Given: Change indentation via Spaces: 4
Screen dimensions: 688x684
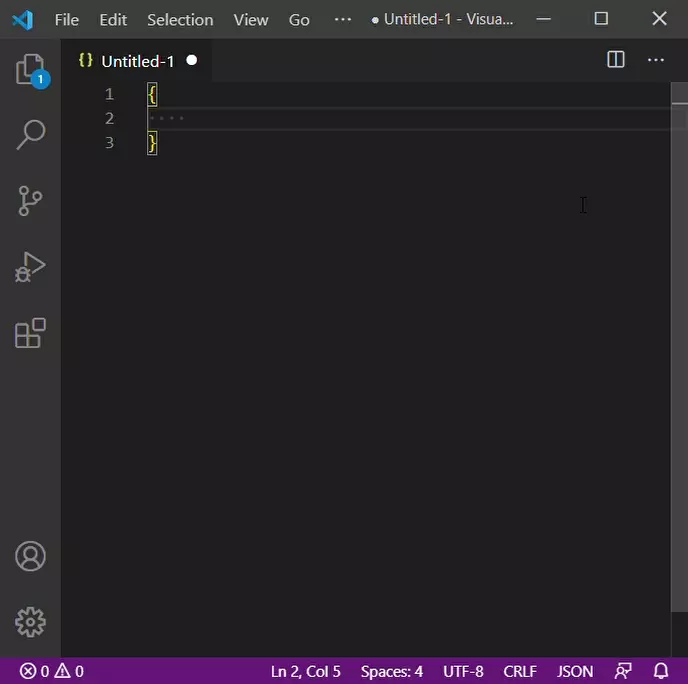Looking at the screenshot, I should [x=391, y=671].
